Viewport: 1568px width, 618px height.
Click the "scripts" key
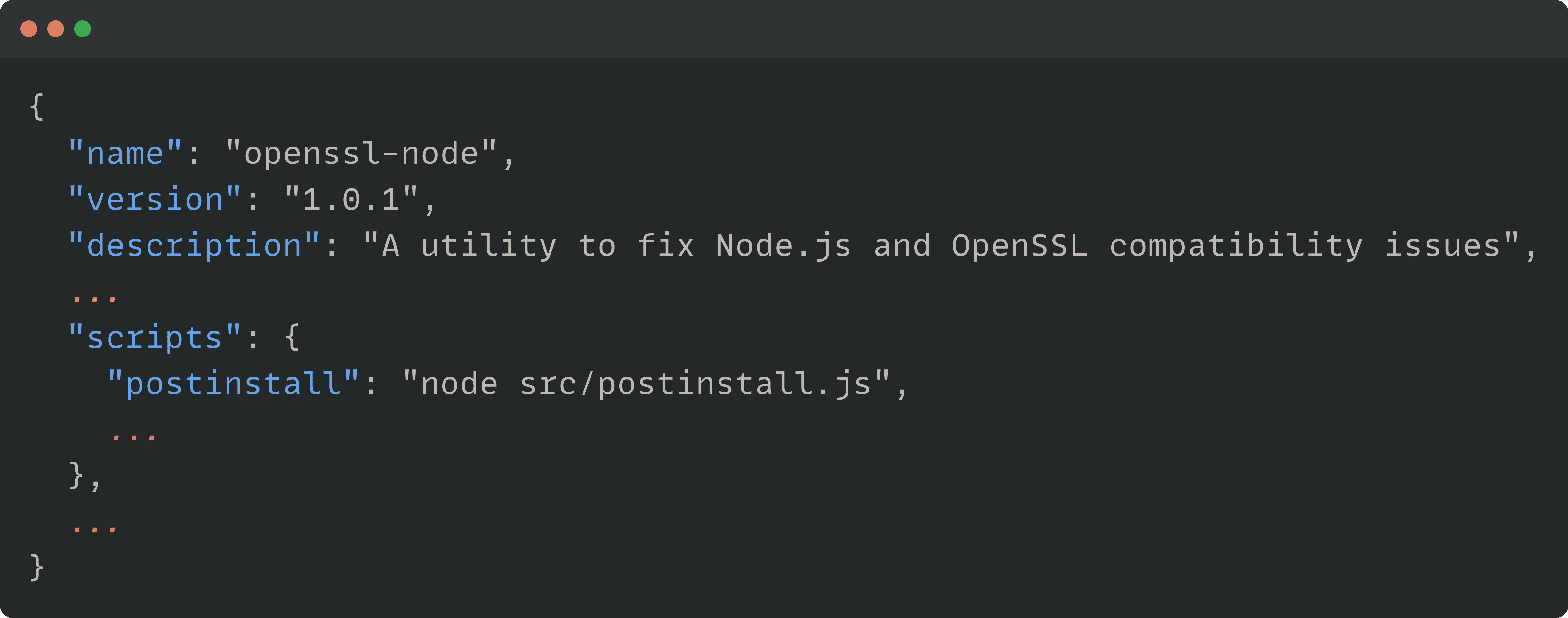point(155,337)
